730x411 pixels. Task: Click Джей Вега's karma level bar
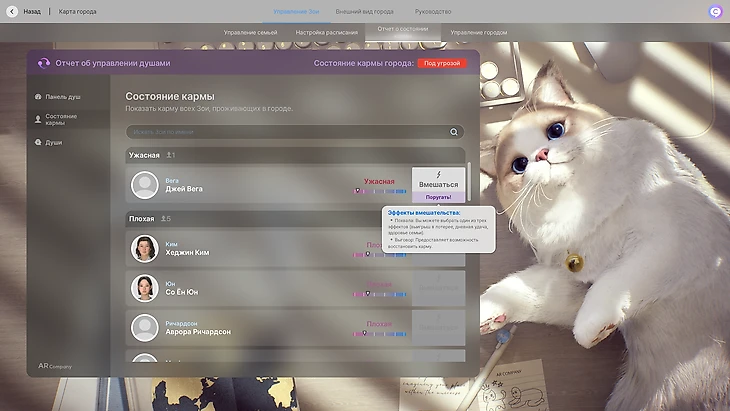pyautogui.click(x=380, y=191)
